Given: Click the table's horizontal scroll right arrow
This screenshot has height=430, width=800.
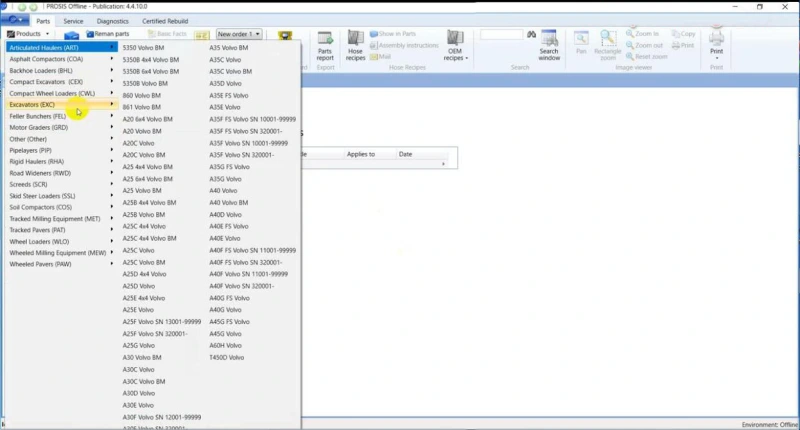Looking at the screenshot, I should pos(443,164).
